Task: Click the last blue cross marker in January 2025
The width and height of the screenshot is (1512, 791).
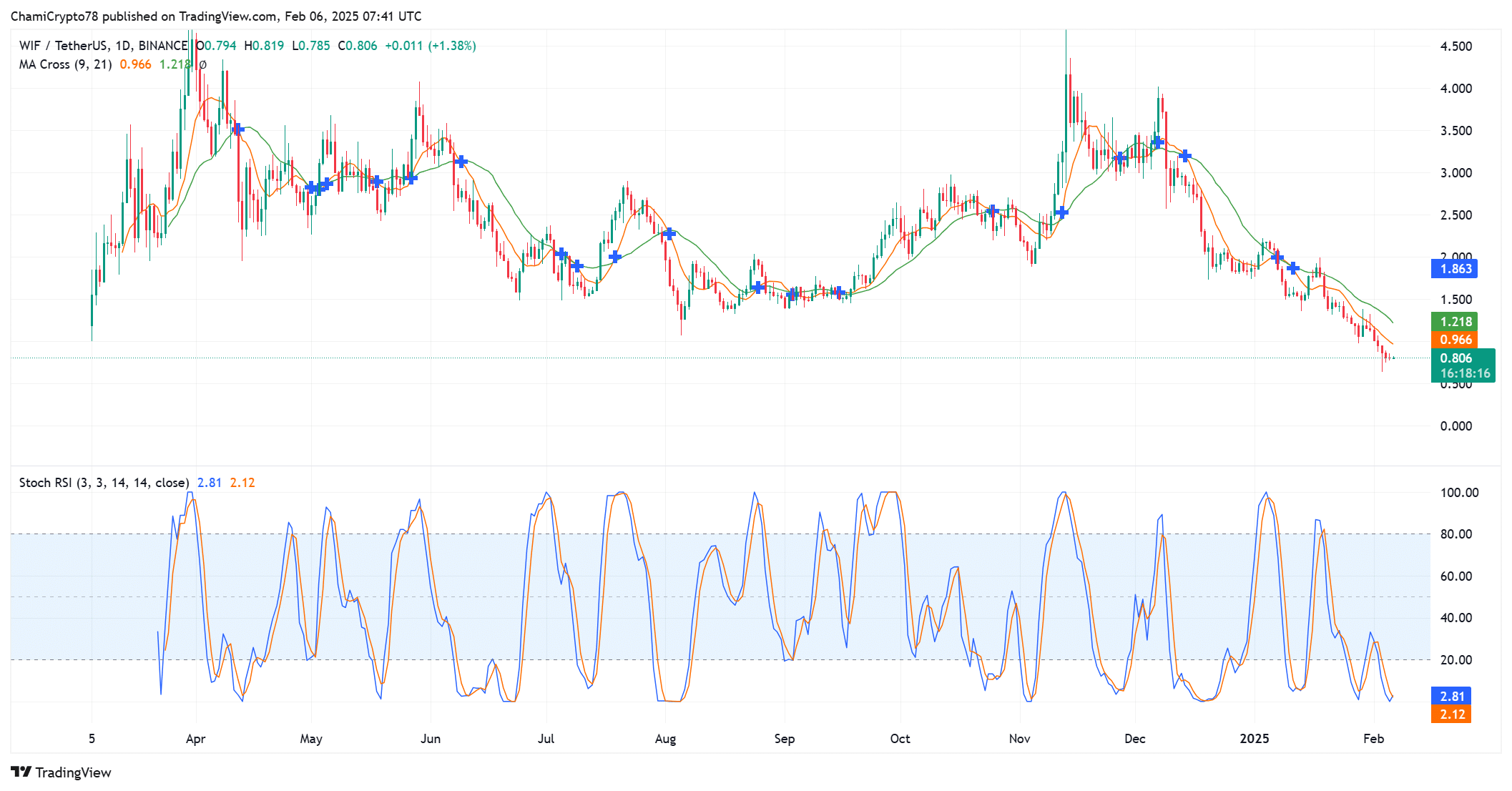Action: point(1293,268)
